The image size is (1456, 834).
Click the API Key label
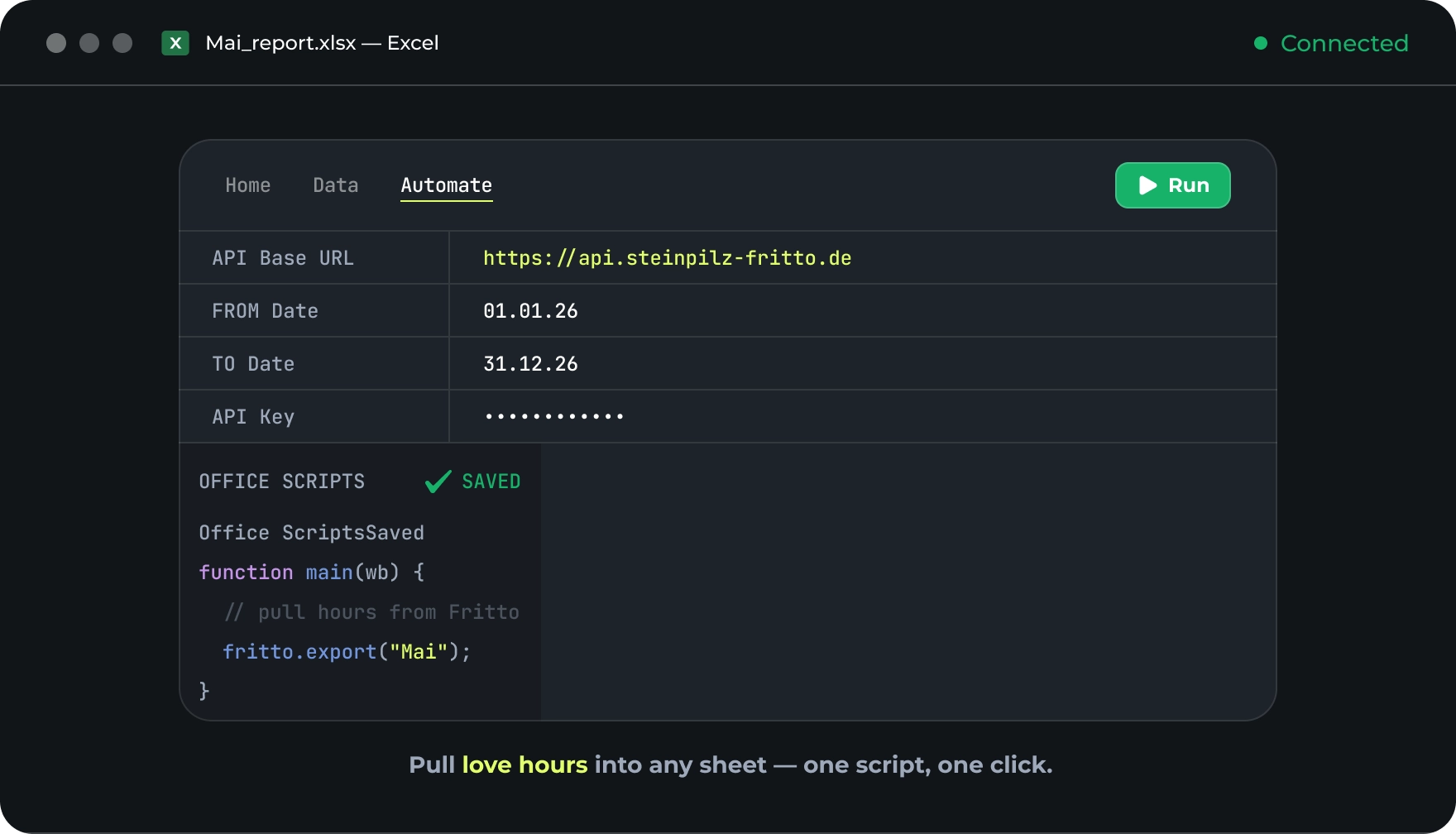(253, 417)
